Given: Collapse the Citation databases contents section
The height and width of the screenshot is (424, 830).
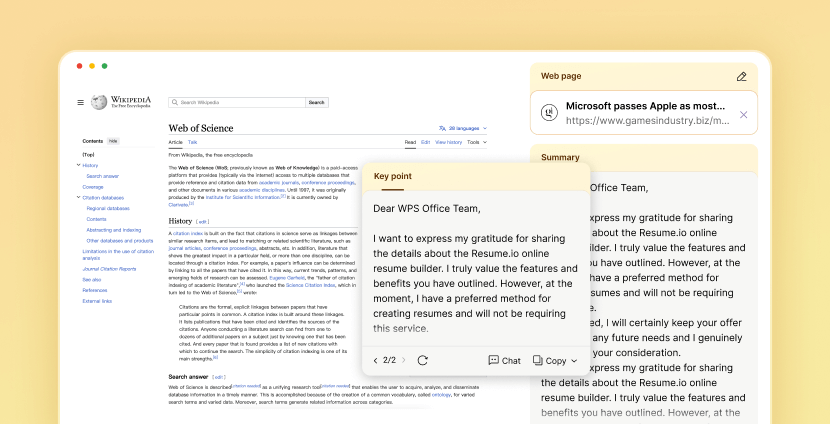Looking at the screenshot, I should 78,197.
